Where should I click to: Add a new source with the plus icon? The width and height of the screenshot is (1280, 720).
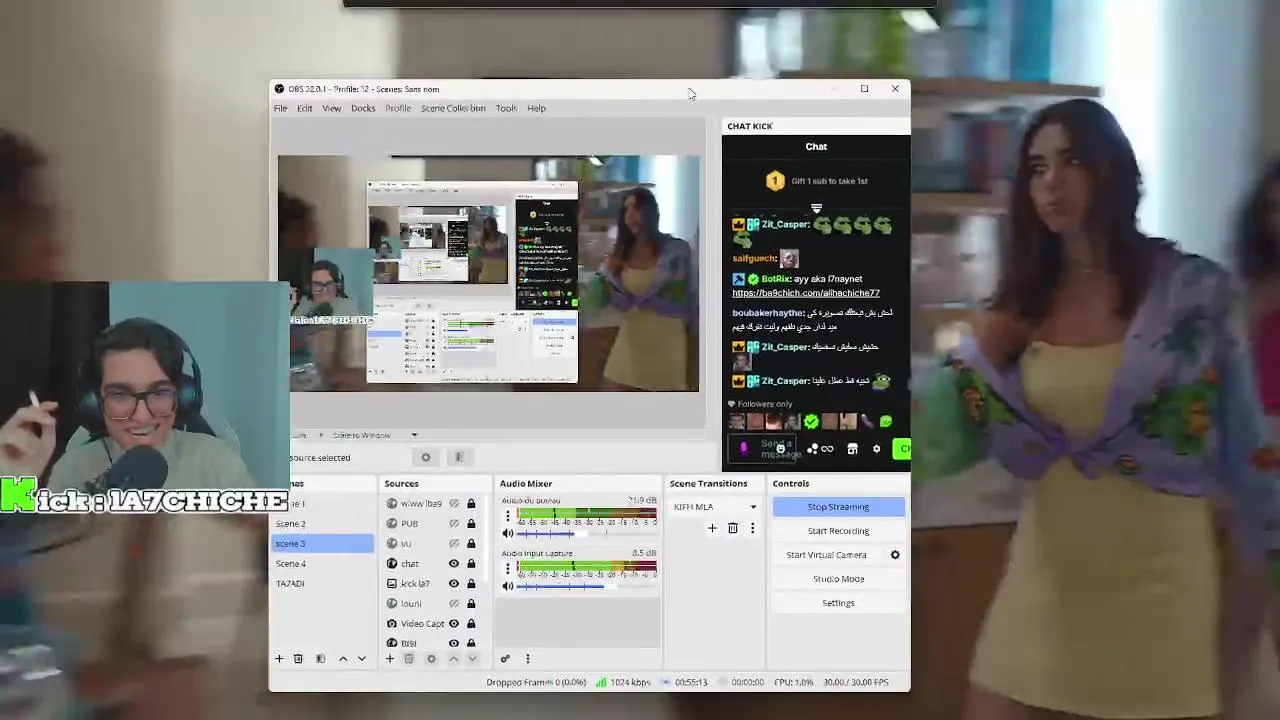[x=390, y=658]
